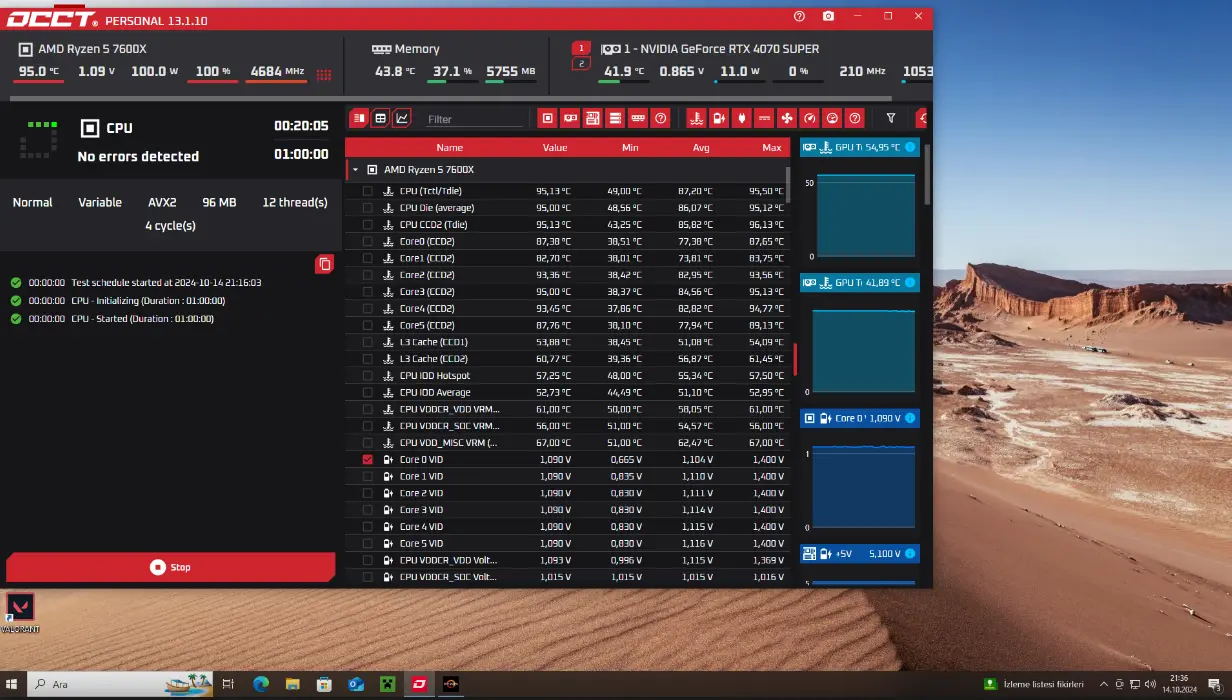Sort by the Avg column header
This screenshot has width=1232, height=700.
[x=701, y=147]
